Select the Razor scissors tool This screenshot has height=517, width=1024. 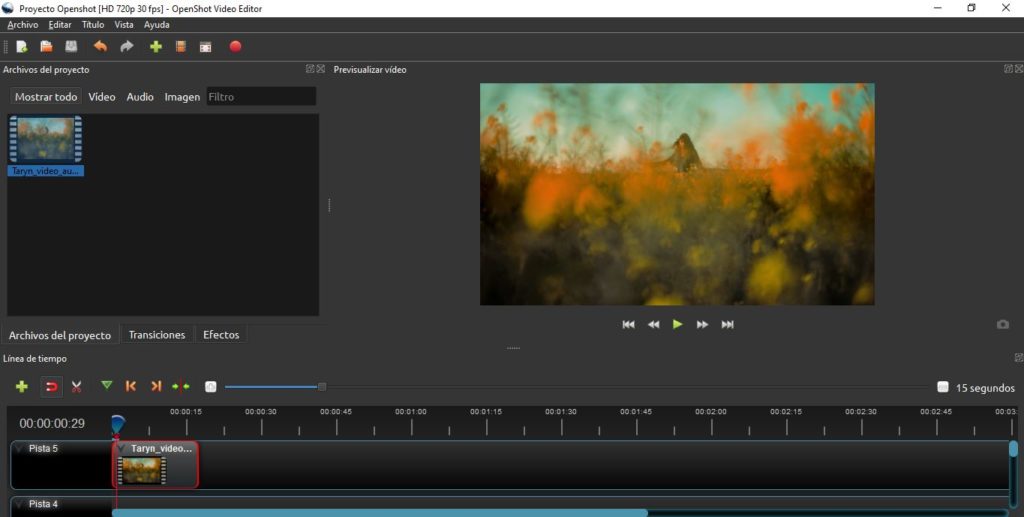coord(76,386)
